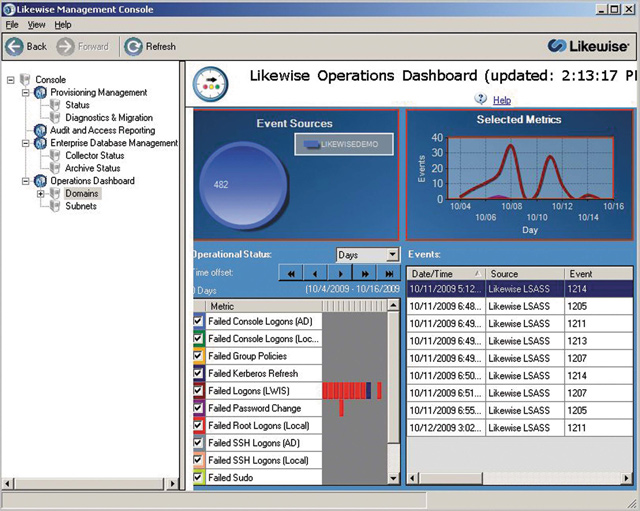Click the tree pane horizontal scrollbar
The height and width of the screenshot is (511, 640).
tap(89, 484)
